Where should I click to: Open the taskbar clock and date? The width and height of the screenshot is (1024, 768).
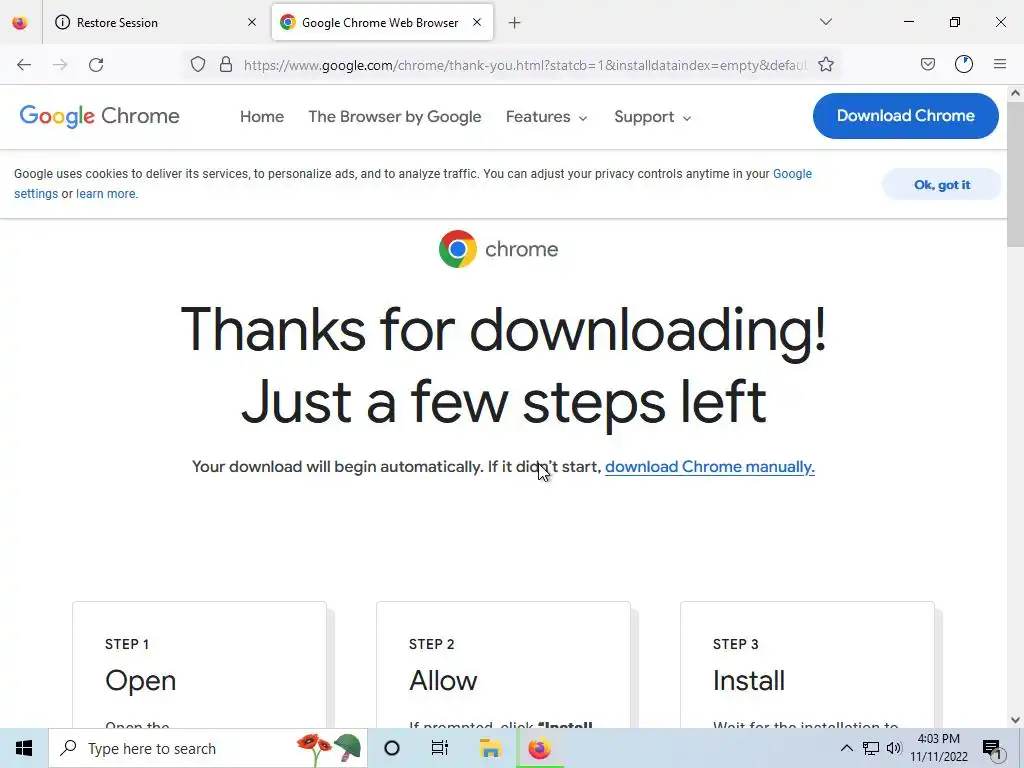point(939,748)
